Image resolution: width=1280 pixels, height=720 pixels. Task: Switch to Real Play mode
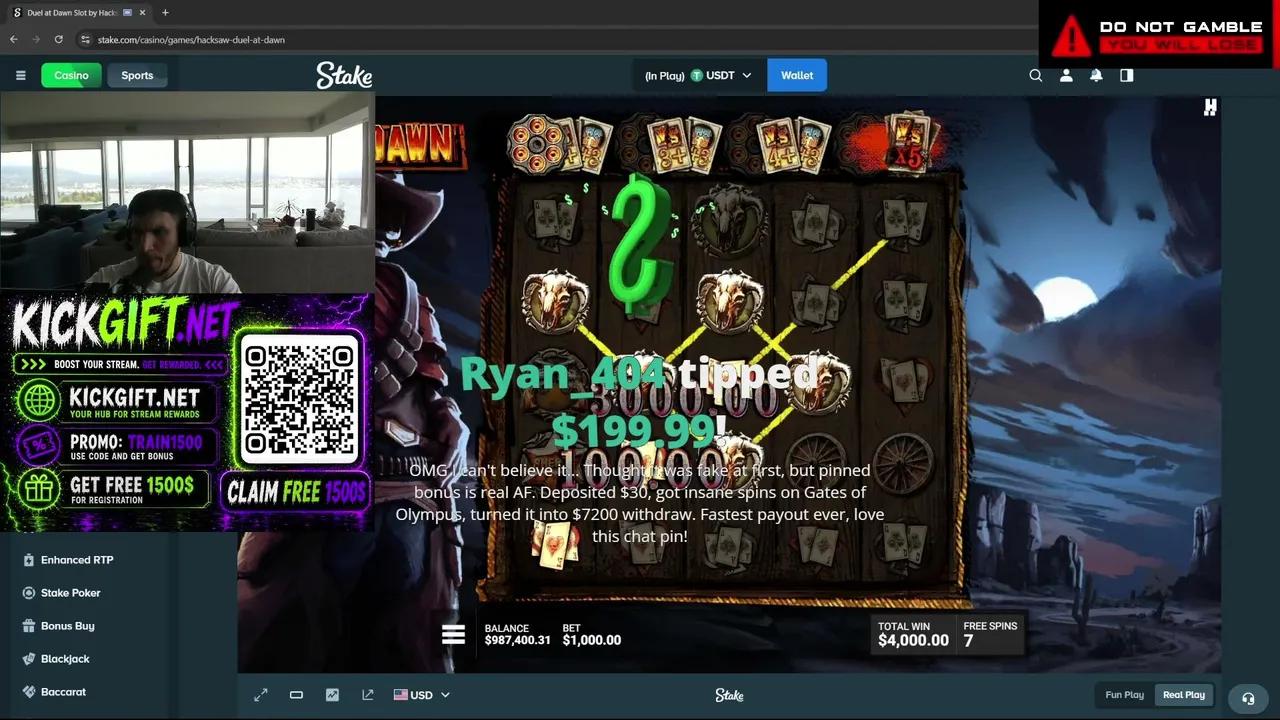click(1184, 695)
